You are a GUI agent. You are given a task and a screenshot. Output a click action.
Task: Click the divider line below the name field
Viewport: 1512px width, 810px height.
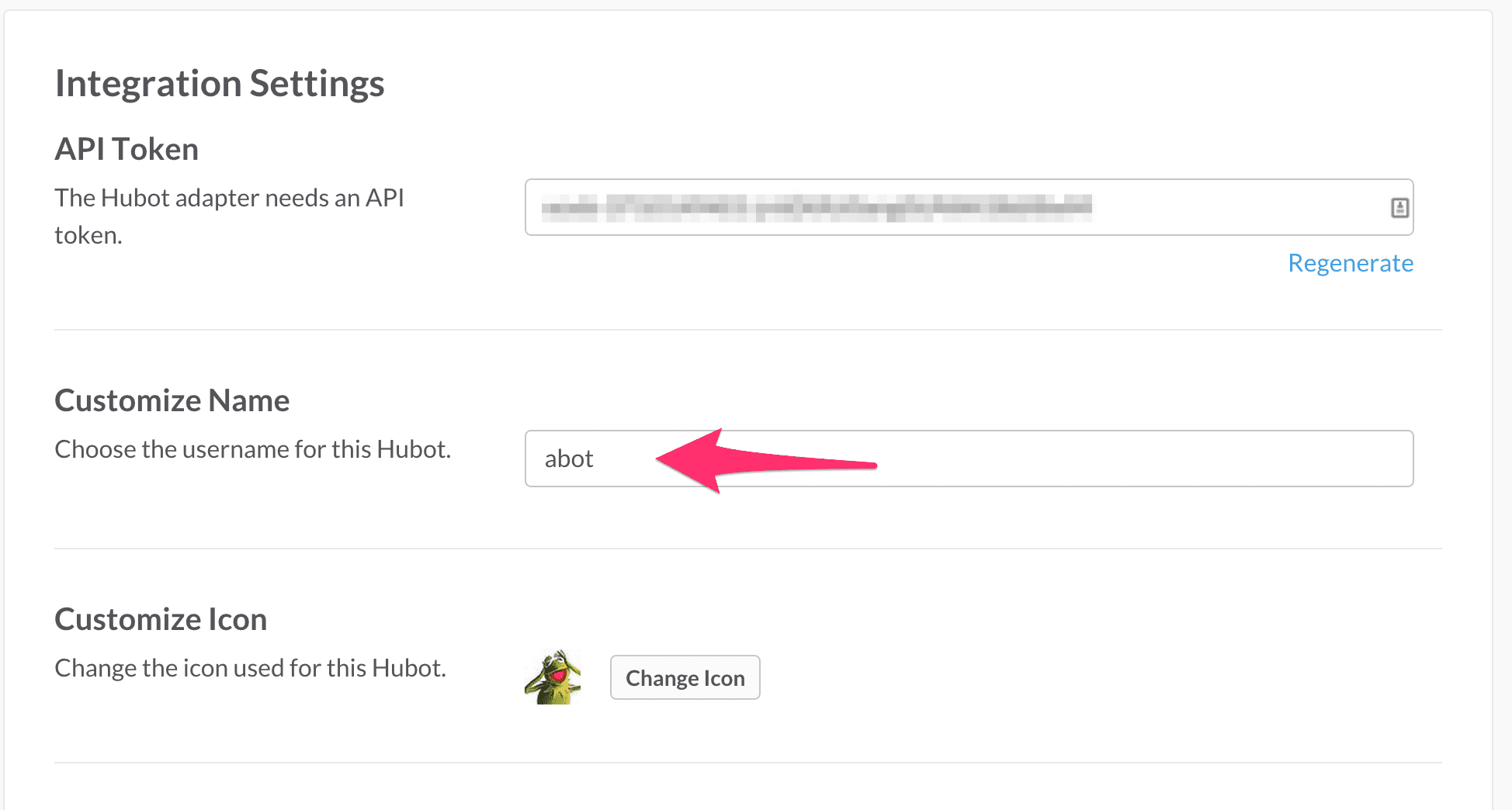[x=748, y=549]
